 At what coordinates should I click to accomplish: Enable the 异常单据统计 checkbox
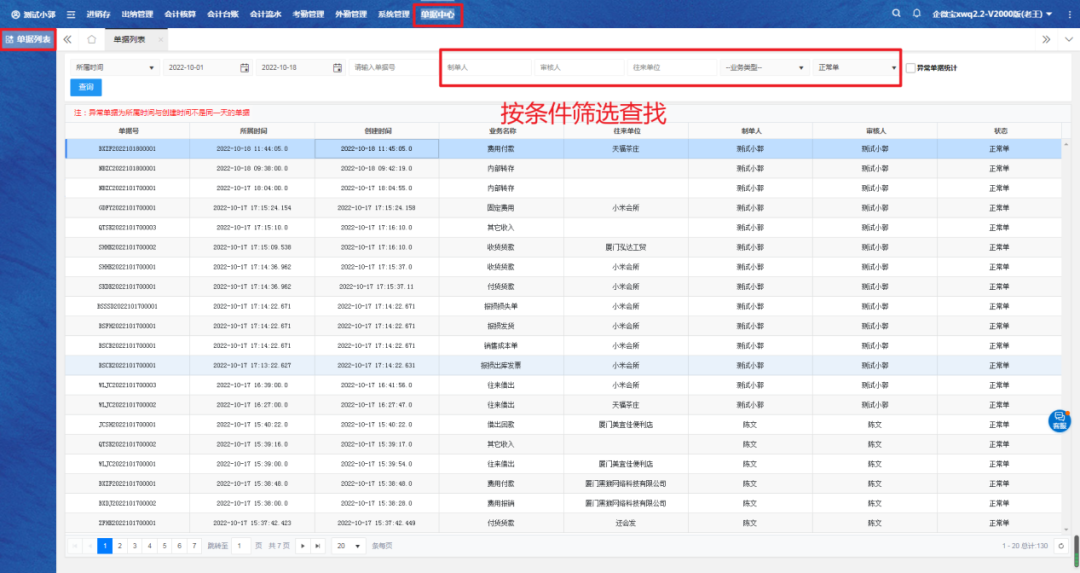tap(910, 68)
